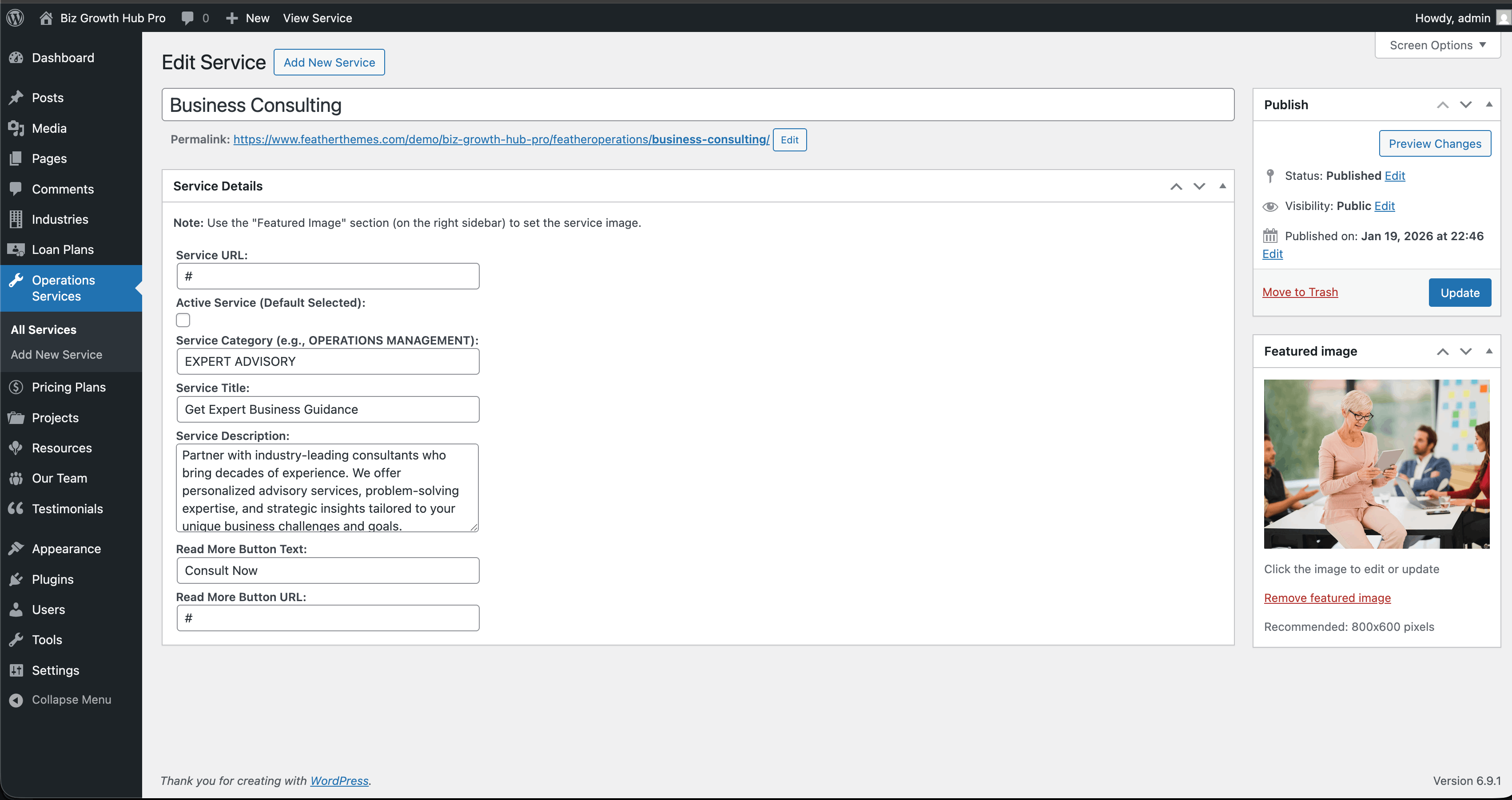Click the Media library icon
This screenshot has height=800, width=1512.
[16, 128]
